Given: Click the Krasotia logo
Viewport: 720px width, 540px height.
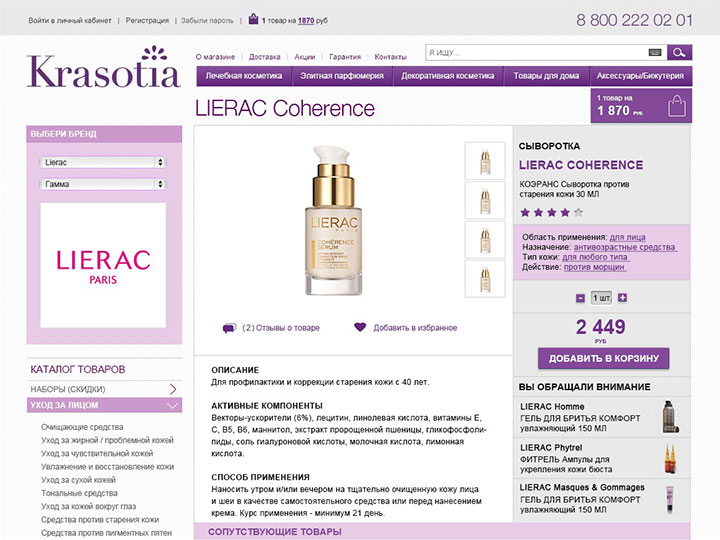Looking at the screenshot, I should click(x=103, y=67).
